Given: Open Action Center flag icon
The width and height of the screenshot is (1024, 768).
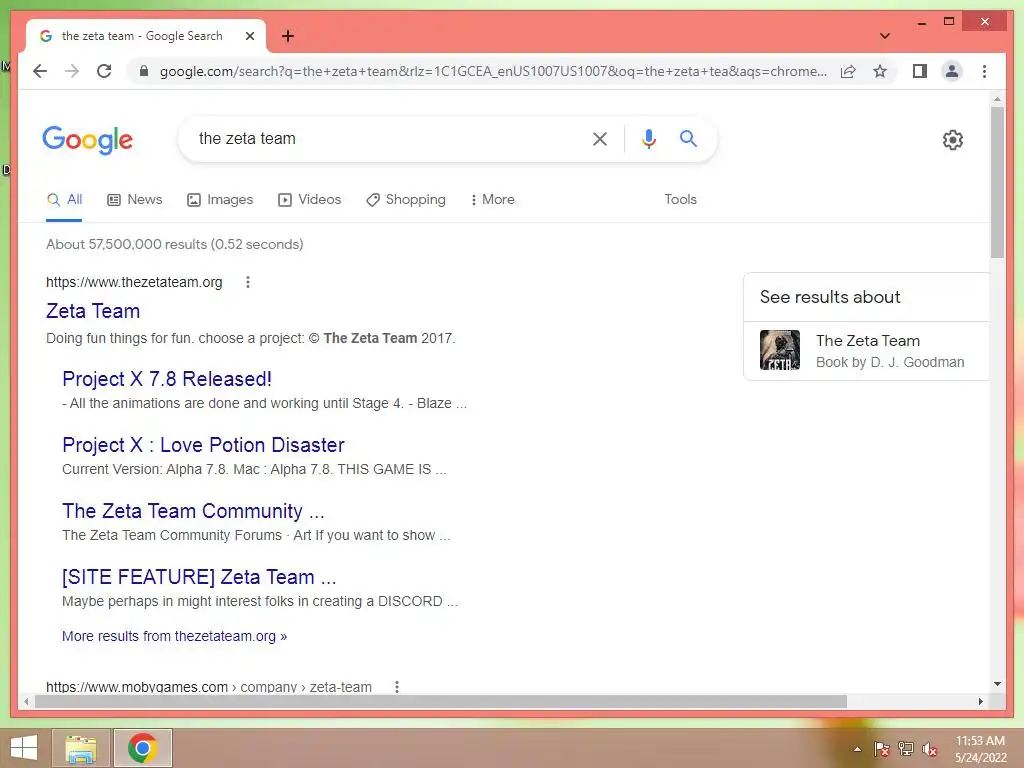Looking at the screenshot, I should pos(881,749).
